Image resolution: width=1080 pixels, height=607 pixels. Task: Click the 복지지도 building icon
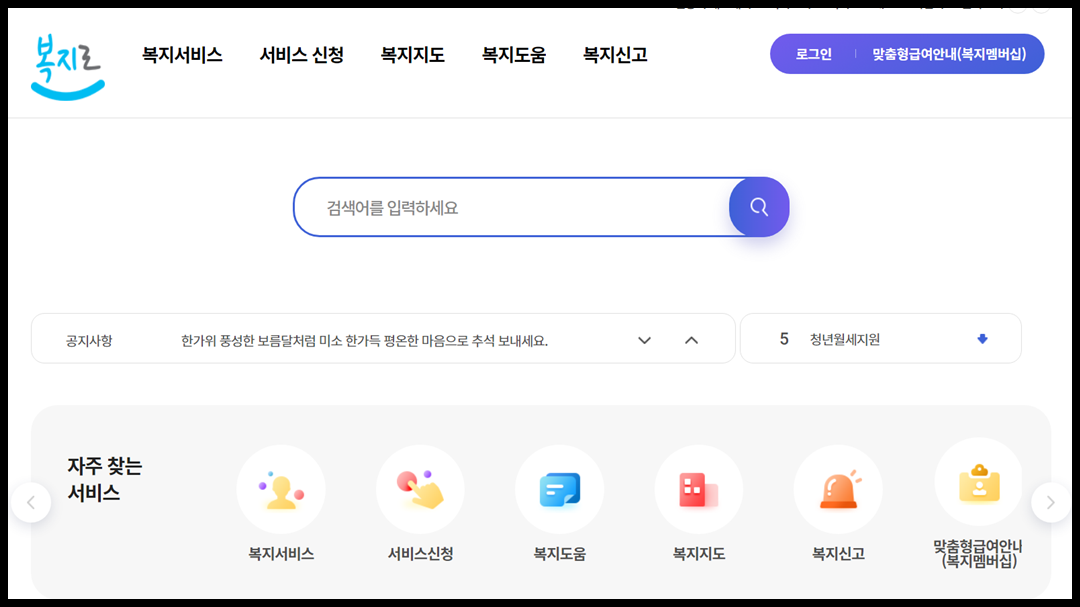pos(699,489)
